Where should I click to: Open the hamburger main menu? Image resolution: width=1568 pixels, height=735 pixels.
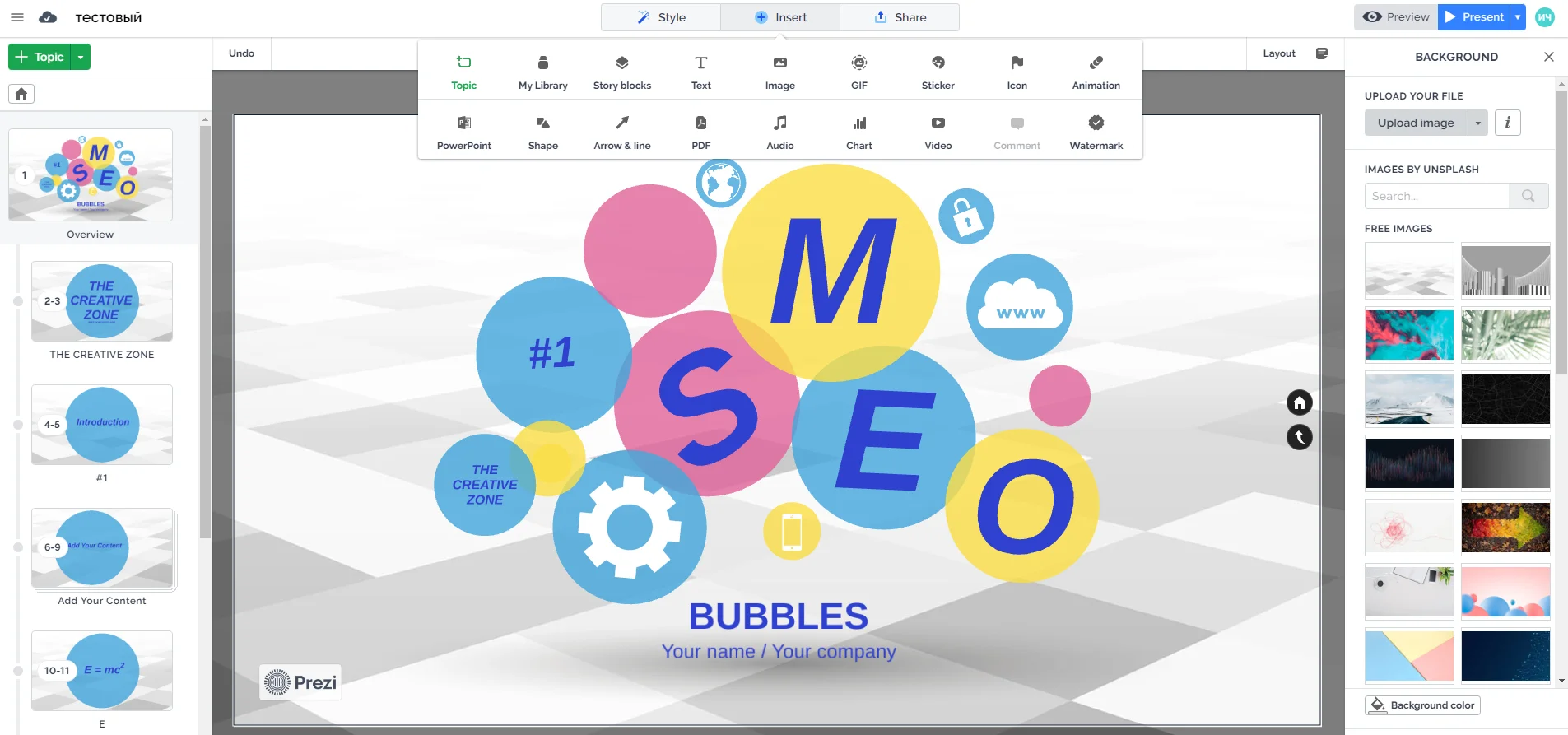pos(17,17)
